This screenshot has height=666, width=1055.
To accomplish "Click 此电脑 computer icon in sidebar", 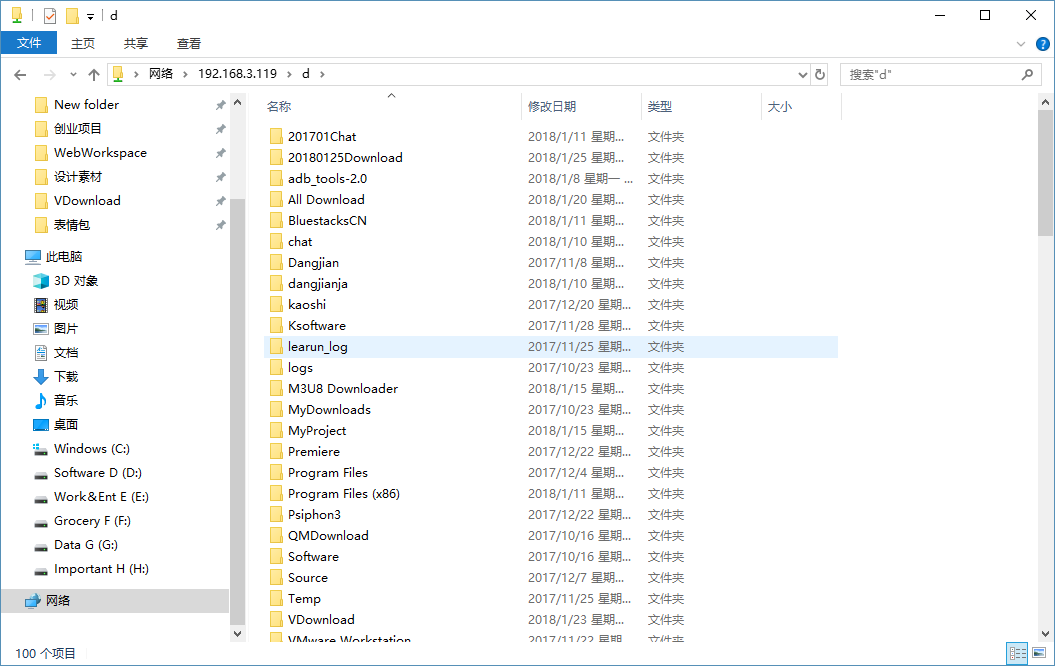I will tap(32, 257).
